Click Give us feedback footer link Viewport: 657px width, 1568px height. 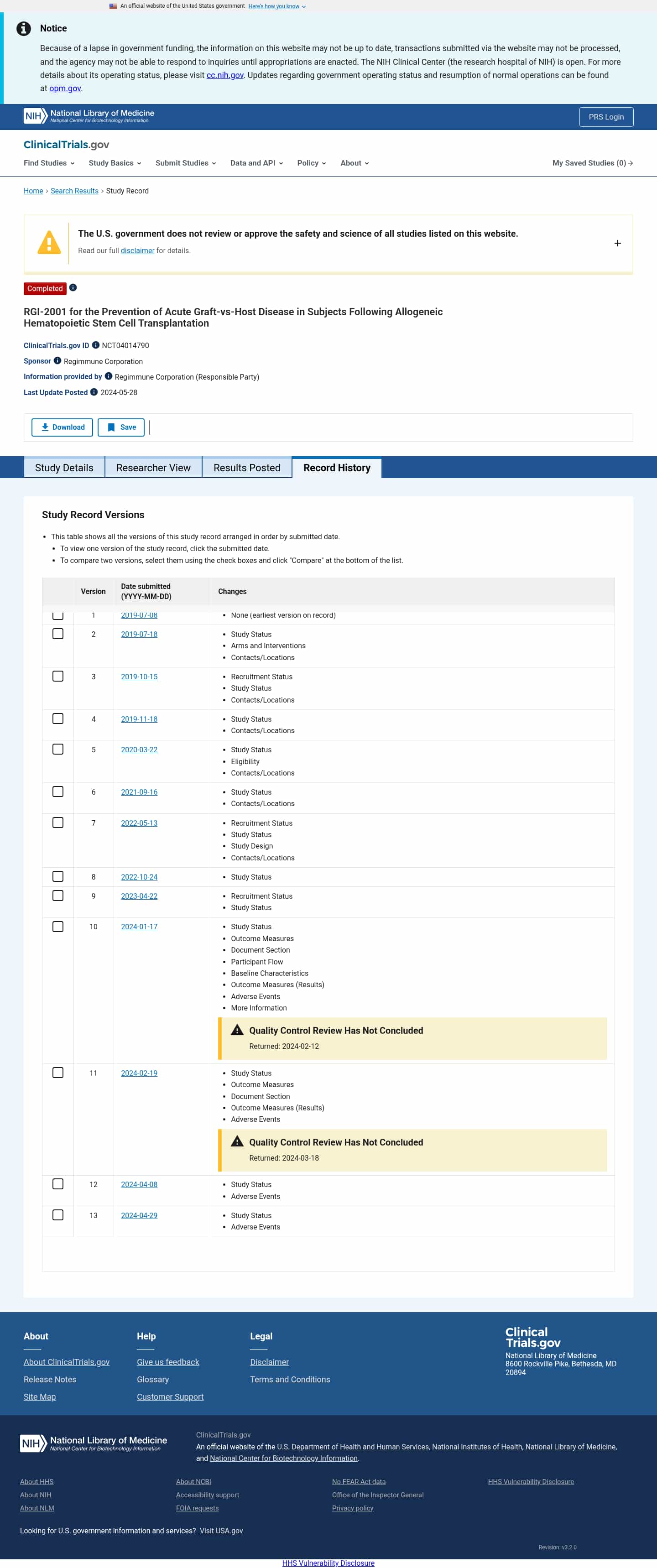coord(168,1362)
